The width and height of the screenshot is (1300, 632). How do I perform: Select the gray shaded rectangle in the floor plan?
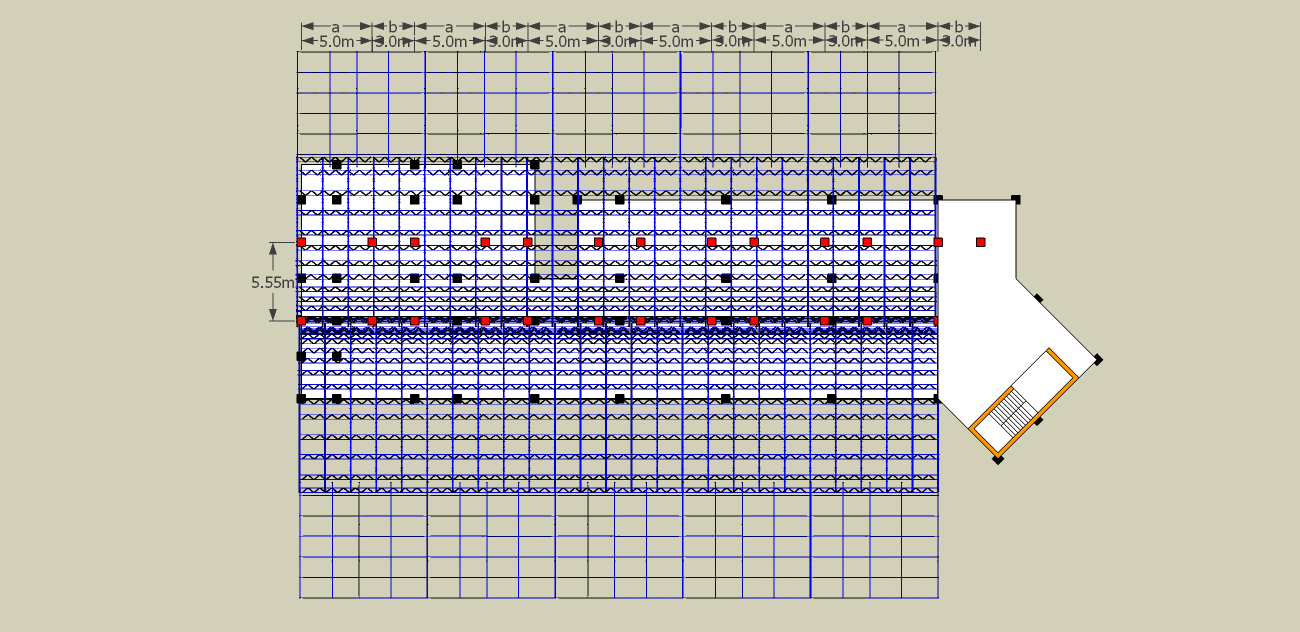click(556, 239)
